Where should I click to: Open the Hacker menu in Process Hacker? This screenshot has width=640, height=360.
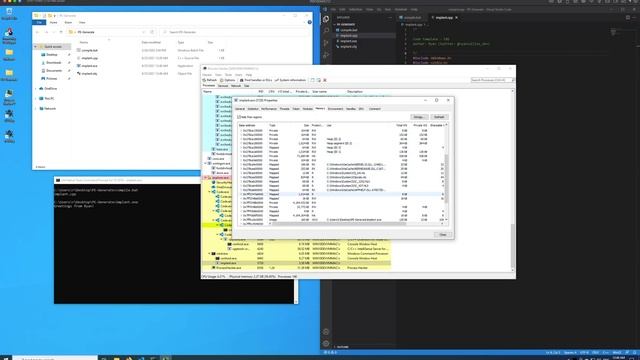click(x=207, y=75)
